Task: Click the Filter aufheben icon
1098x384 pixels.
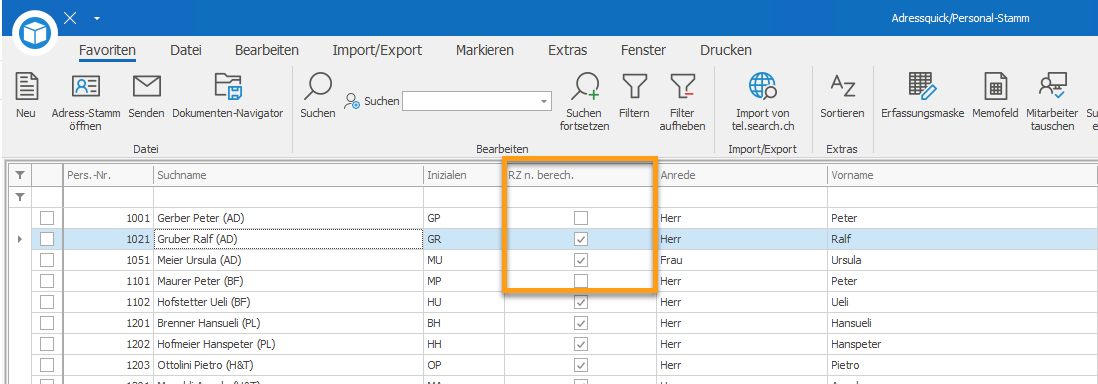Action: coord(682,86)
